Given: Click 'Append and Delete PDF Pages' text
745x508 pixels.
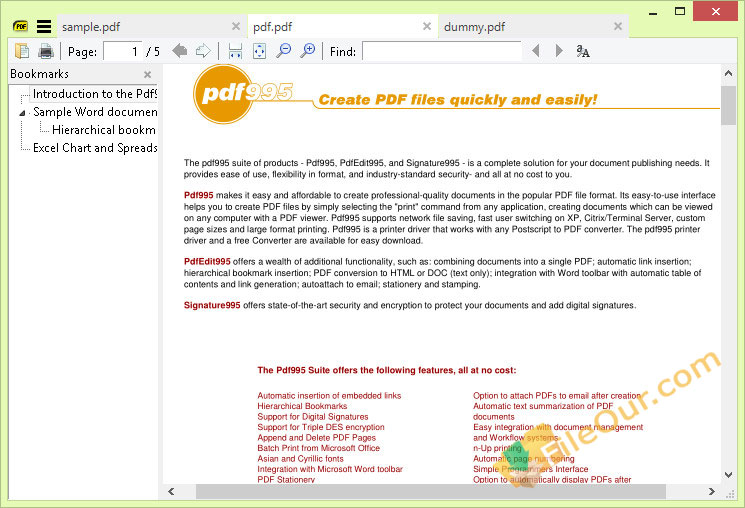Looking at the screenshot, I should pyautogui.click(x=316, y=438).
